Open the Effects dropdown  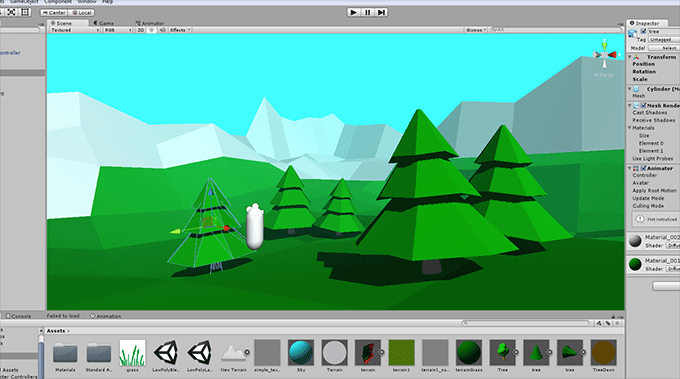point(180,30)
